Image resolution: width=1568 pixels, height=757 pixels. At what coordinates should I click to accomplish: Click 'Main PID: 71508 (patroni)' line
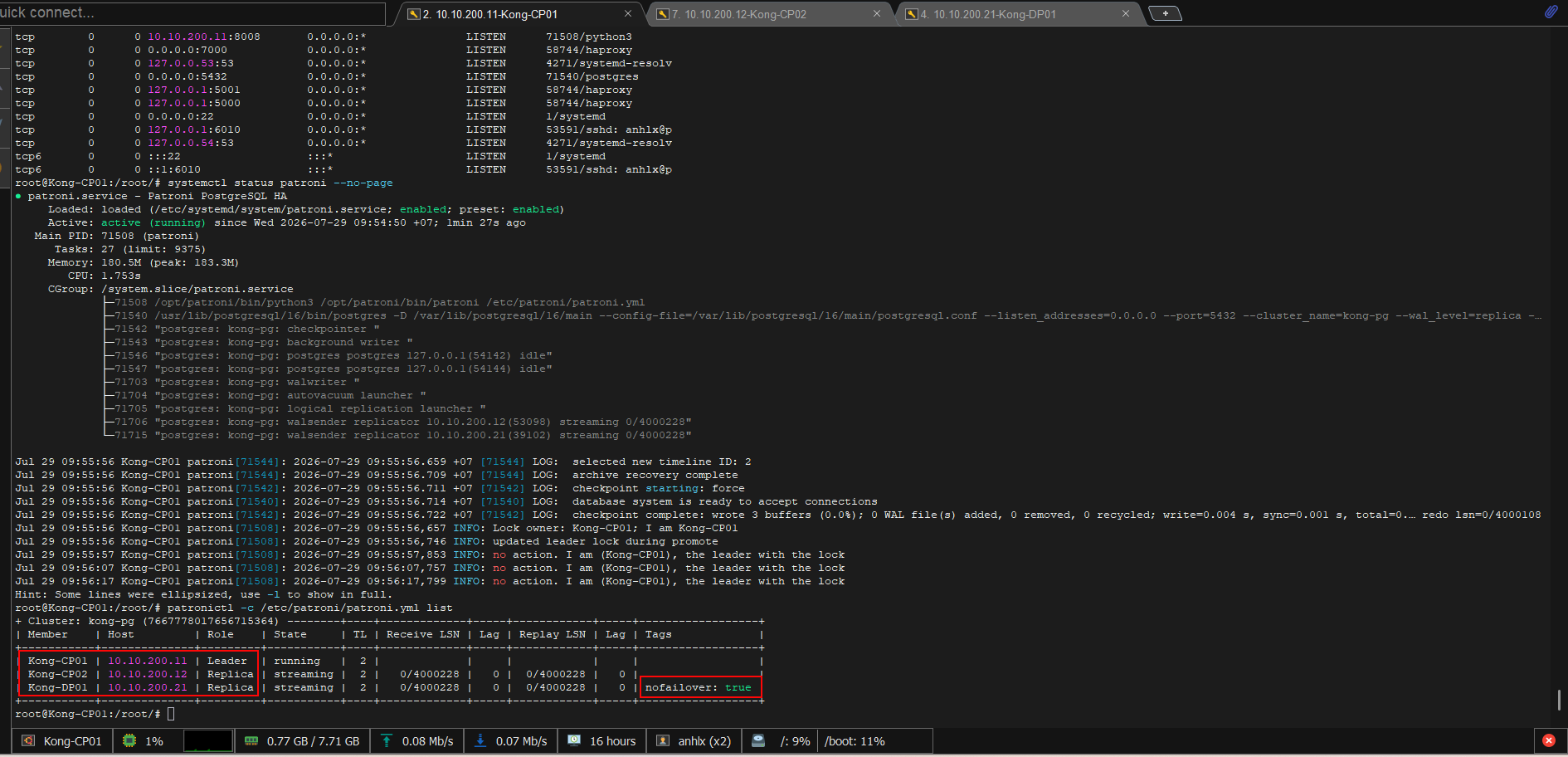(116, 236)
